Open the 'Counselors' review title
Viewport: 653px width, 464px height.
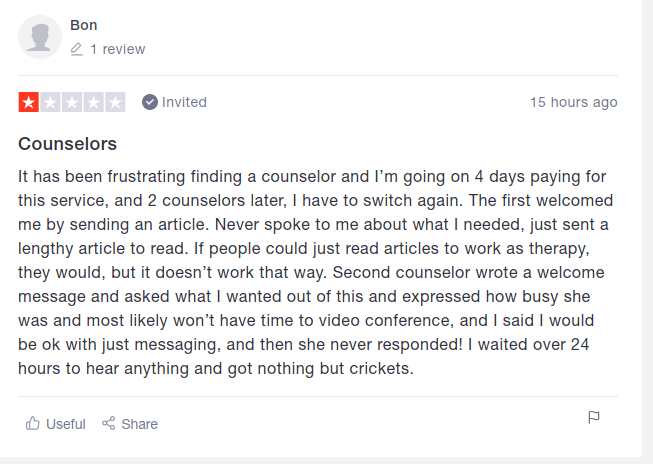pyautogui.click(x=68, y=143)
